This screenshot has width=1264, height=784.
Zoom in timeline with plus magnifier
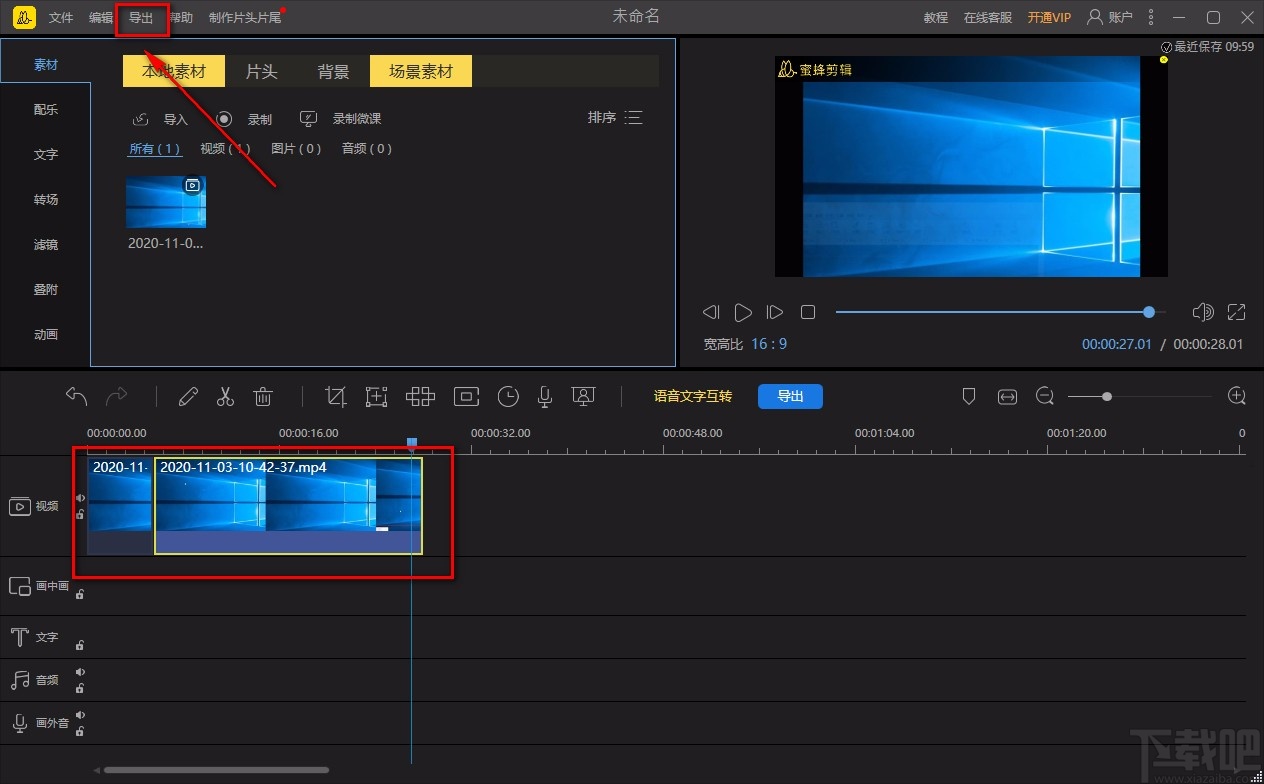(x=1237, y=396)
